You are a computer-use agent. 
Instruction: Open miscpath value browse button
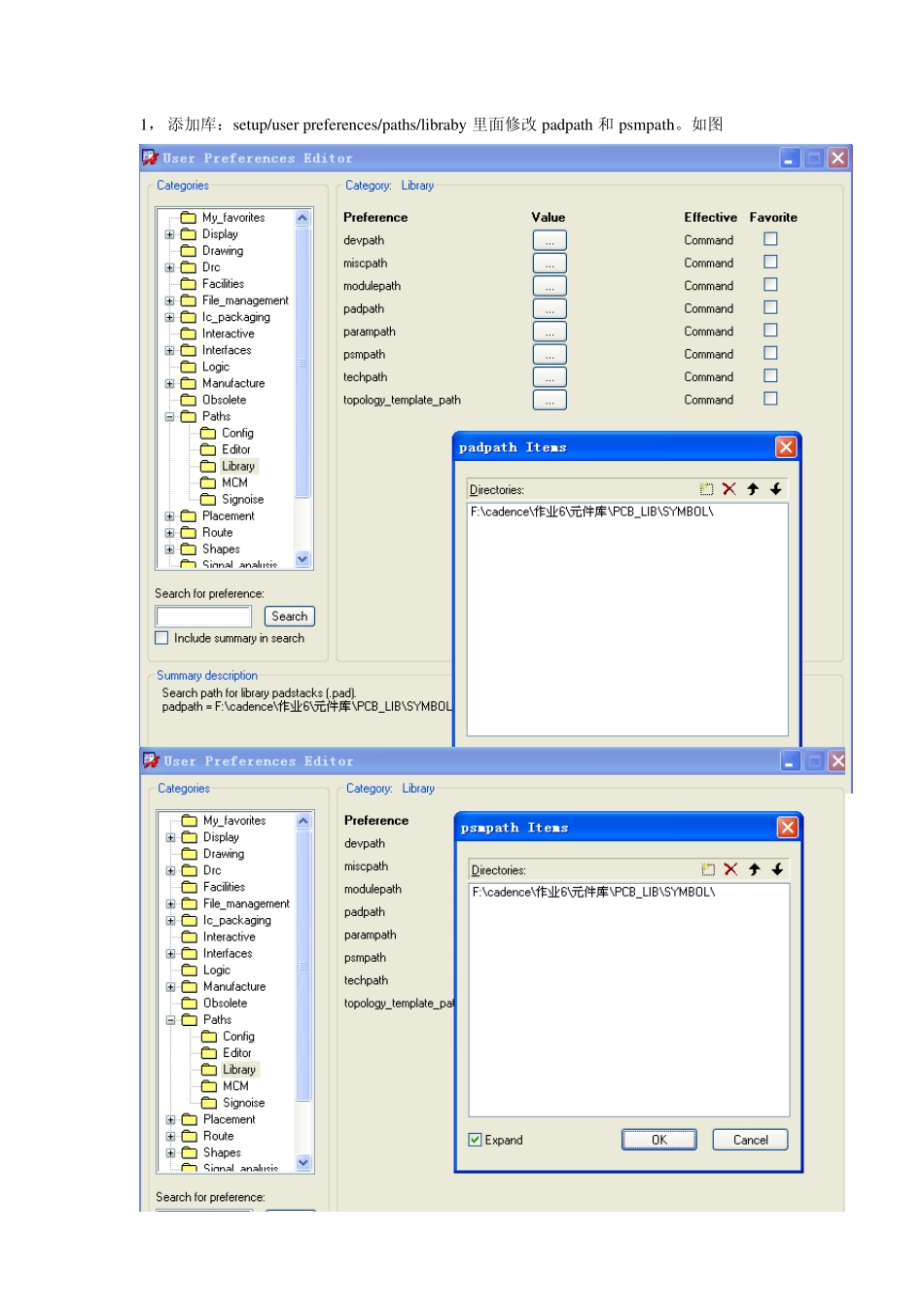[550, 263]
